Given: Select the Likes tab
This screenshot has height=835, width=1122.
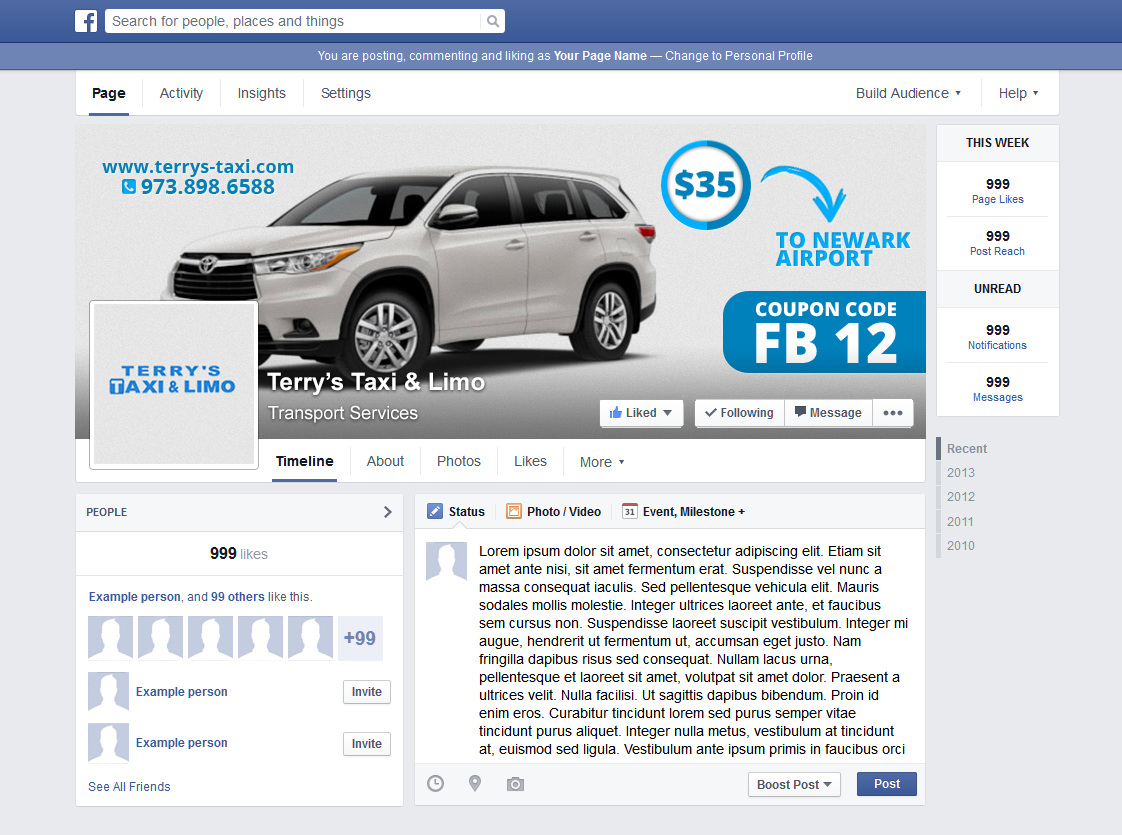Looking at the screenshot, I should click(x=530, y=462).
